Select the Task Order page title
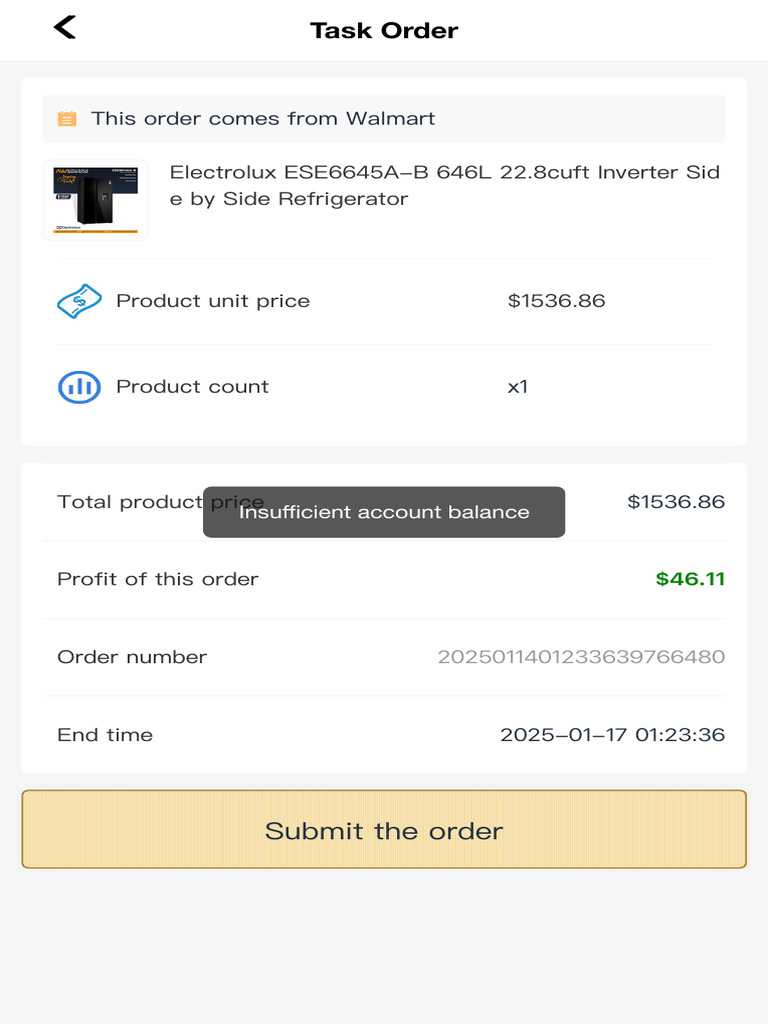Viewport: 768px width, 1024px height. [384, 30]
